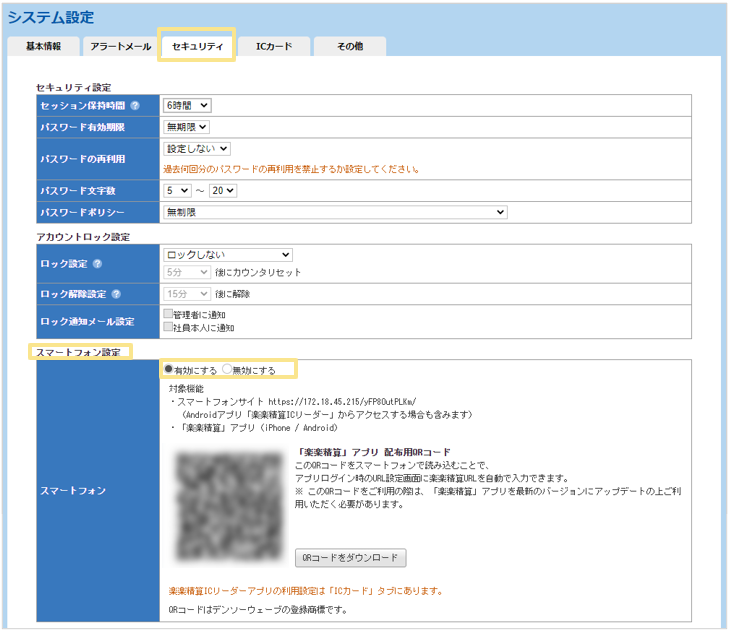Switch to the 基本情報 tab

pyautogui.click(x=43, y=46)
